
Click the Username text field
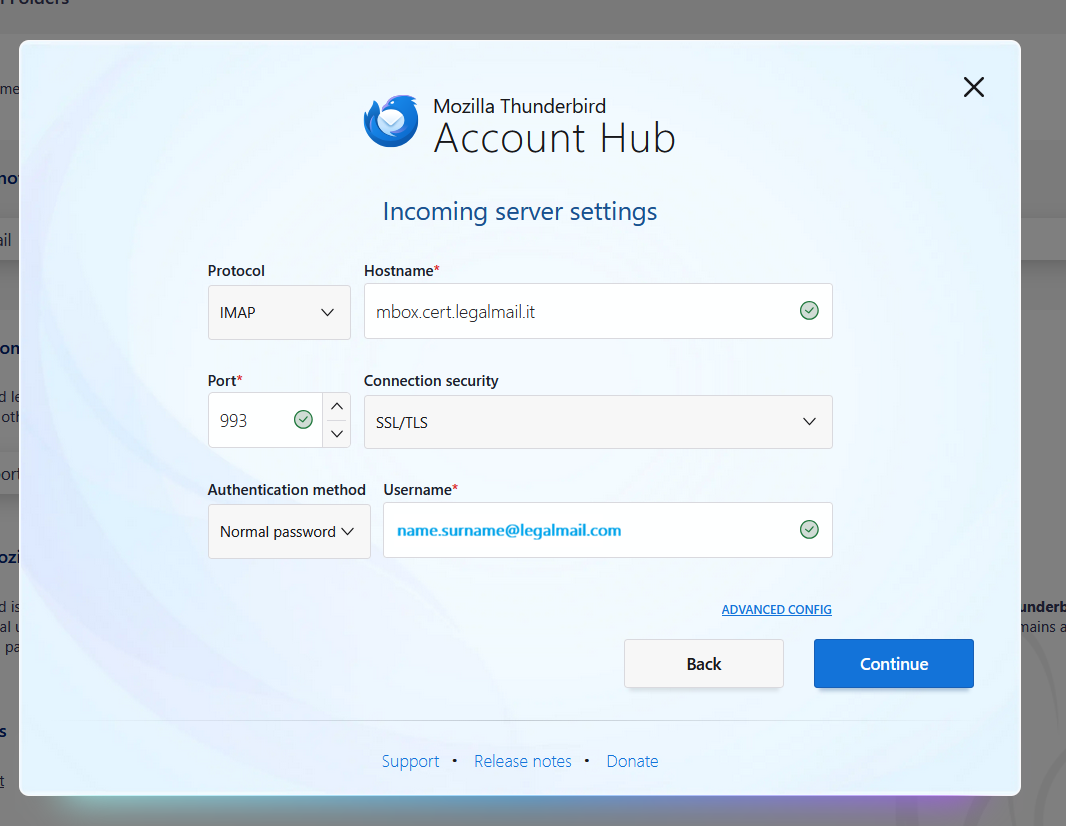point(590,531)
